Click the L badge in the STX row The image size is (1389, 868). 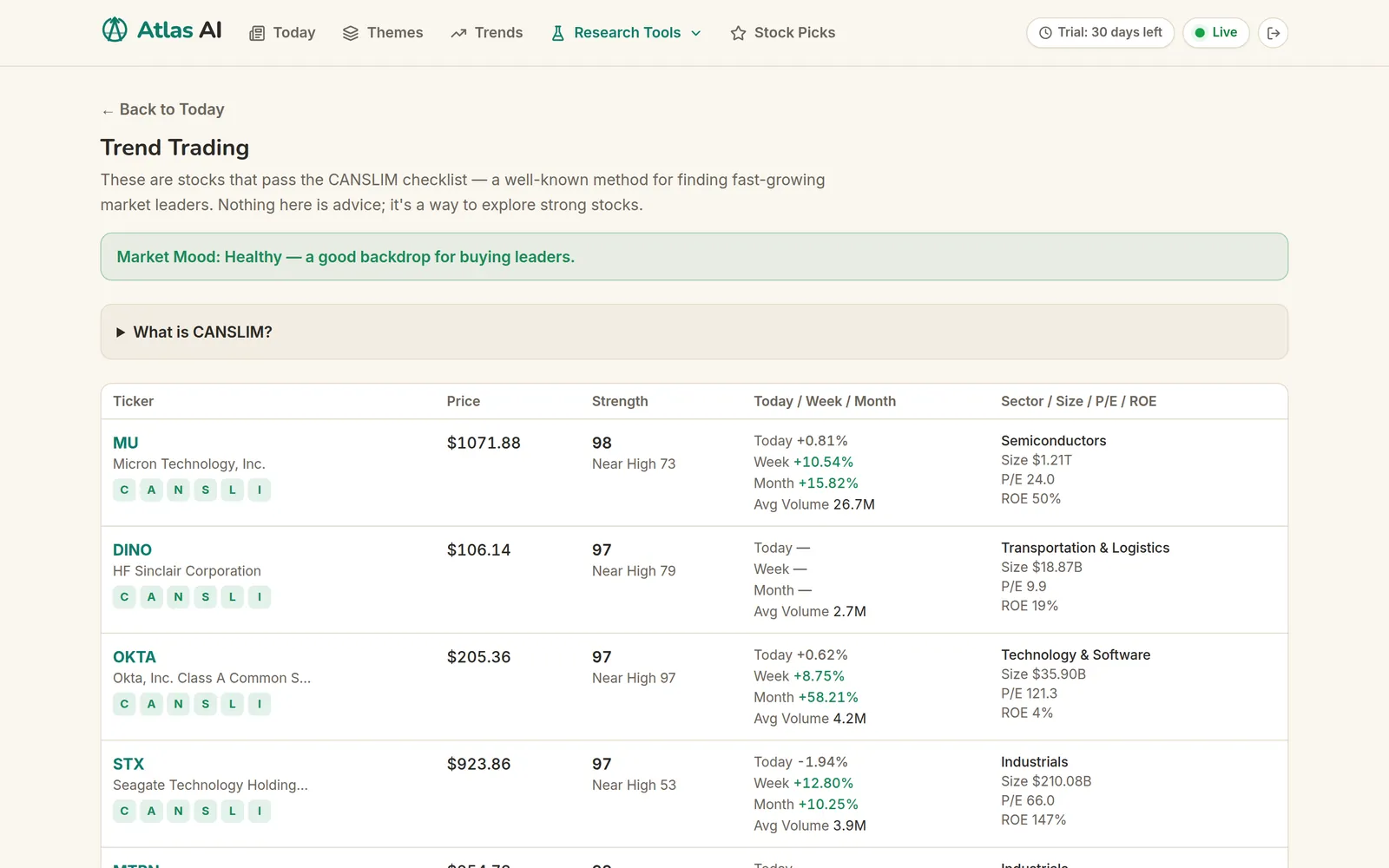point(232,811)
